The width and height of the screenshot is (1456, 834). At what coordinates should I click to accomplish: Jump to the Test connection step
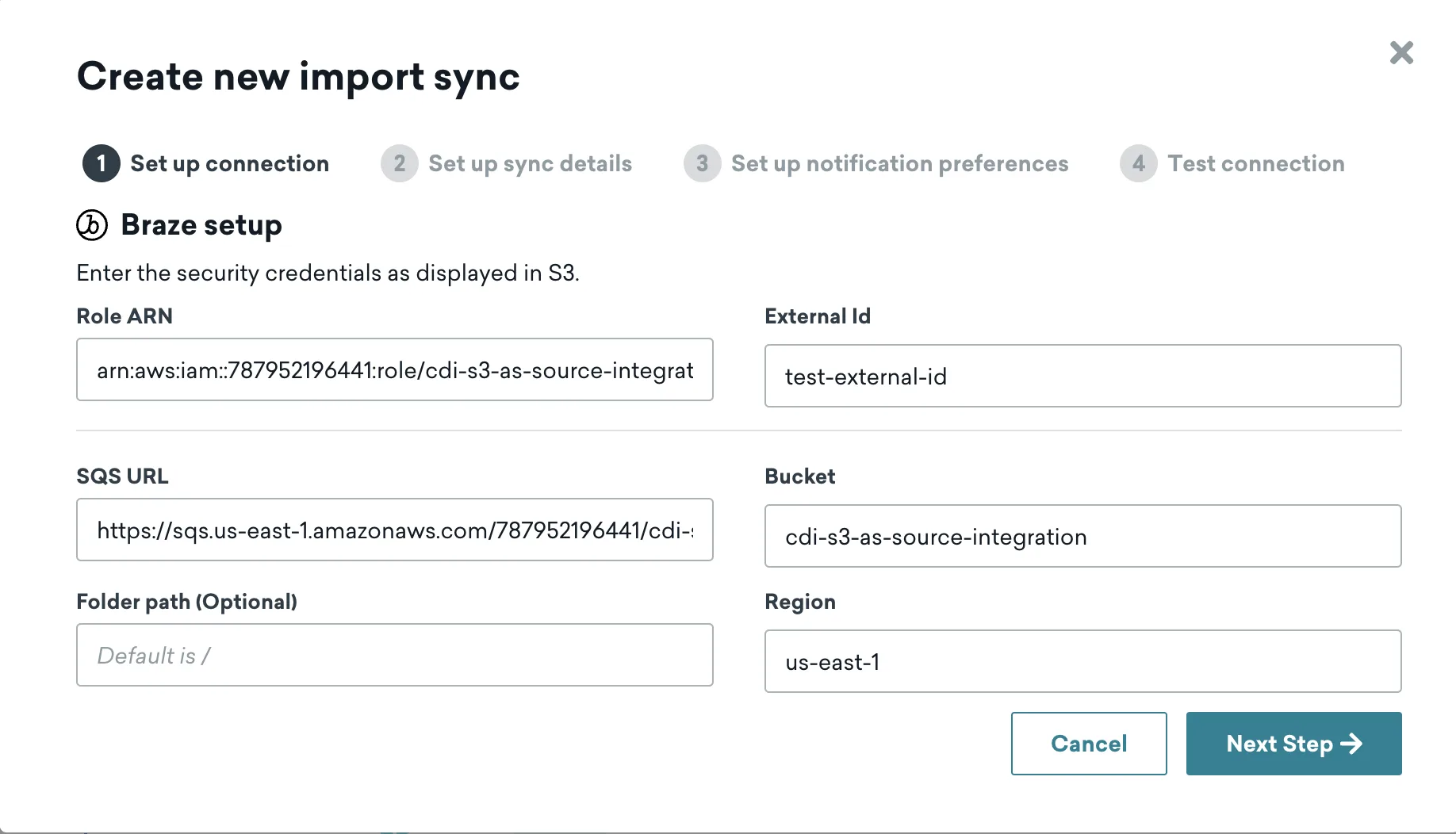tap(1255, 163)
